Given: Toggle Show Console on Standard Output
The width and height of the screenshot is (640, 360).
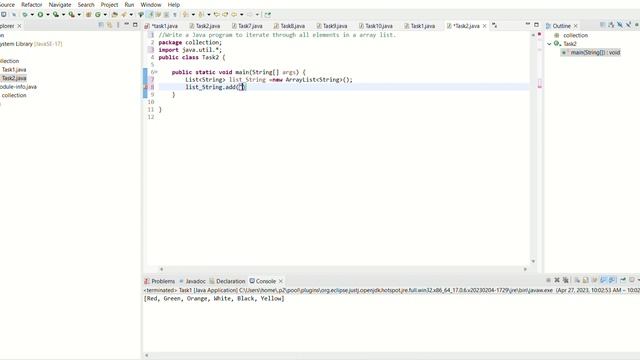Looking at the screenshot, I should 603,280.
